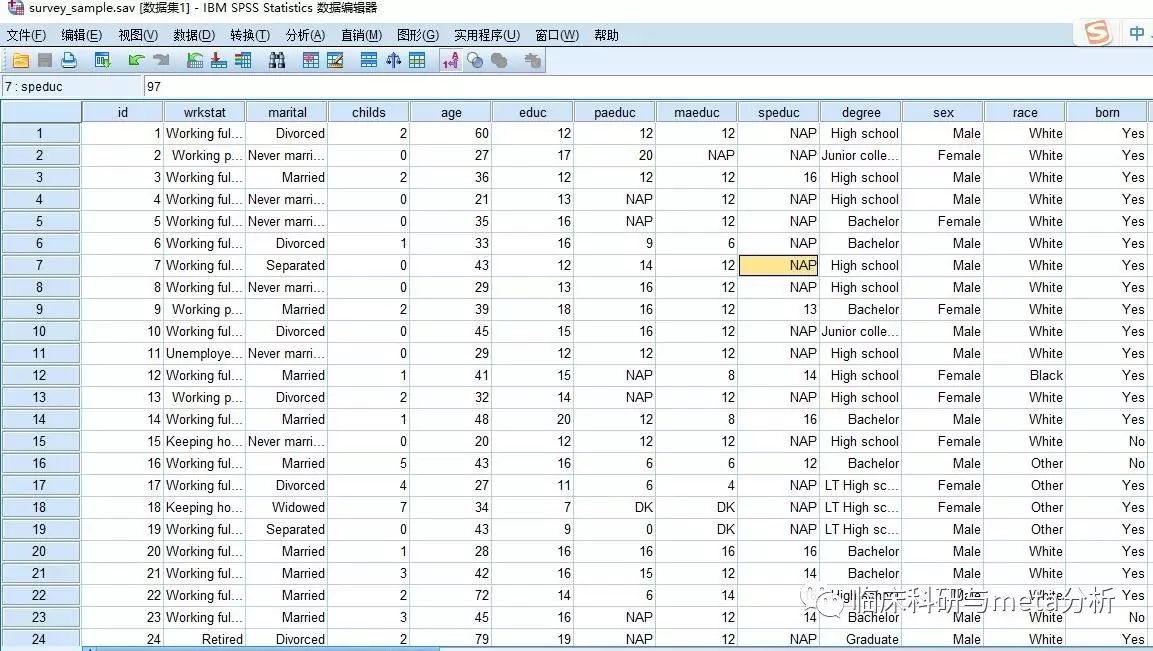1153x651 pixels.
Task: Click the highlighted NAP cell in row 7
Action: tap(778, 266)
